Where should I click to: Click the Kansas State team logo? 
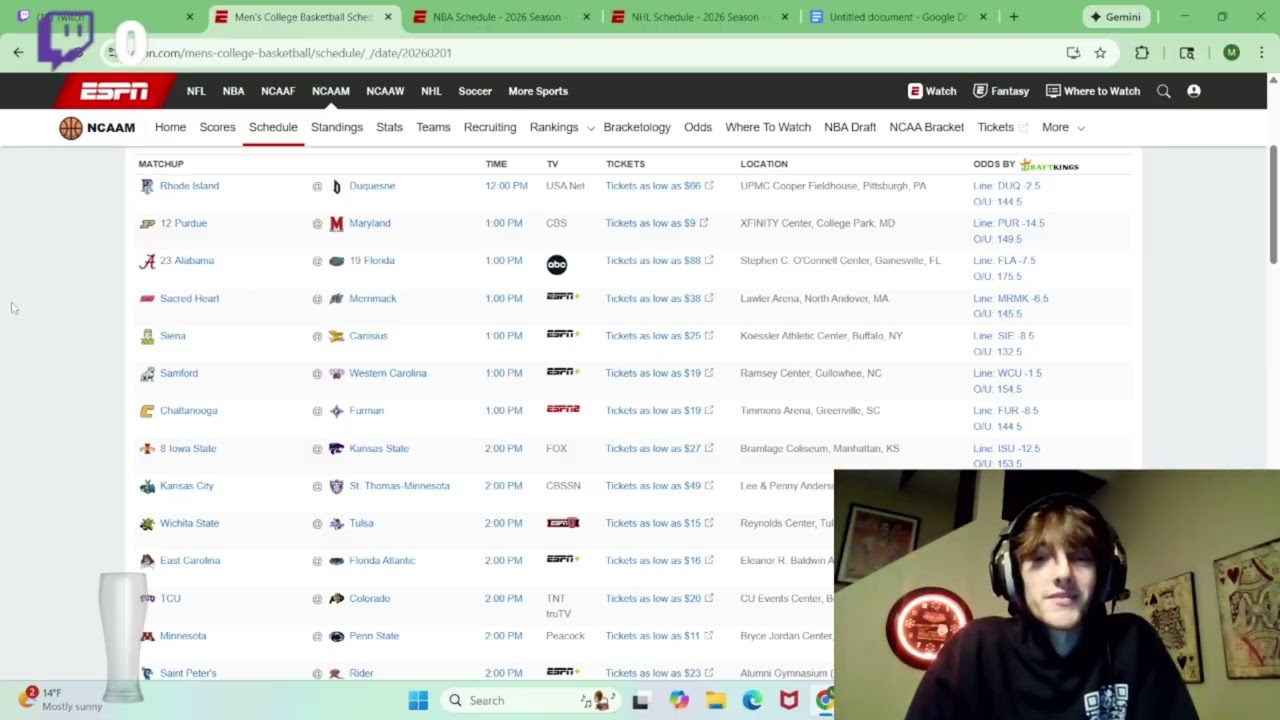click(337, 449)
